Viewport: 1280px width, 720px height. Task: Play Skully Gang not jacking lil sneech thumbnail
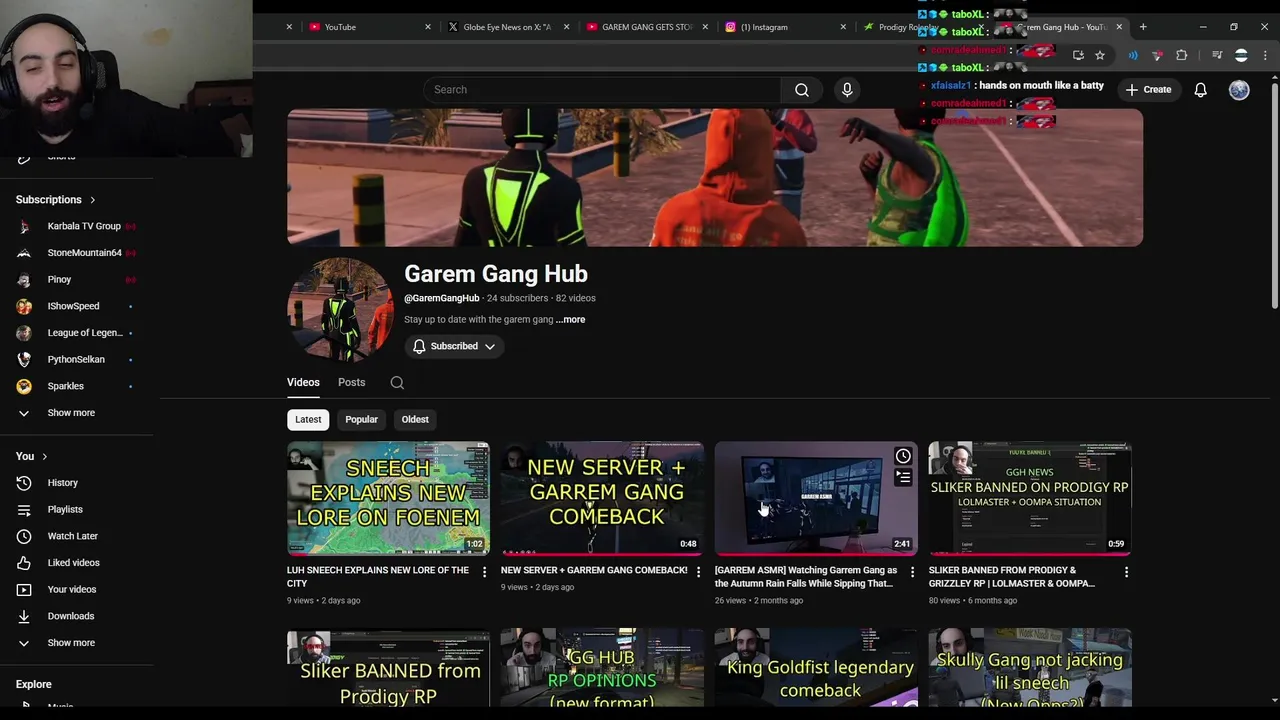[1030, 667]
